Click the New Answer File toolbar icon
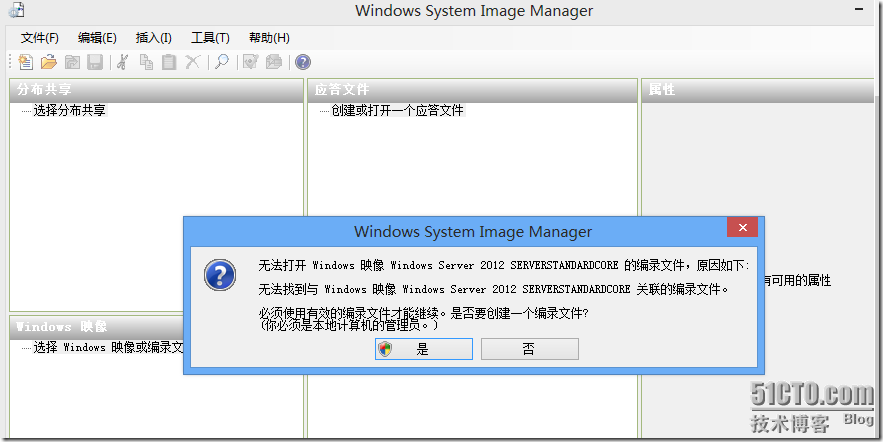883x442 pixels. 25,62
